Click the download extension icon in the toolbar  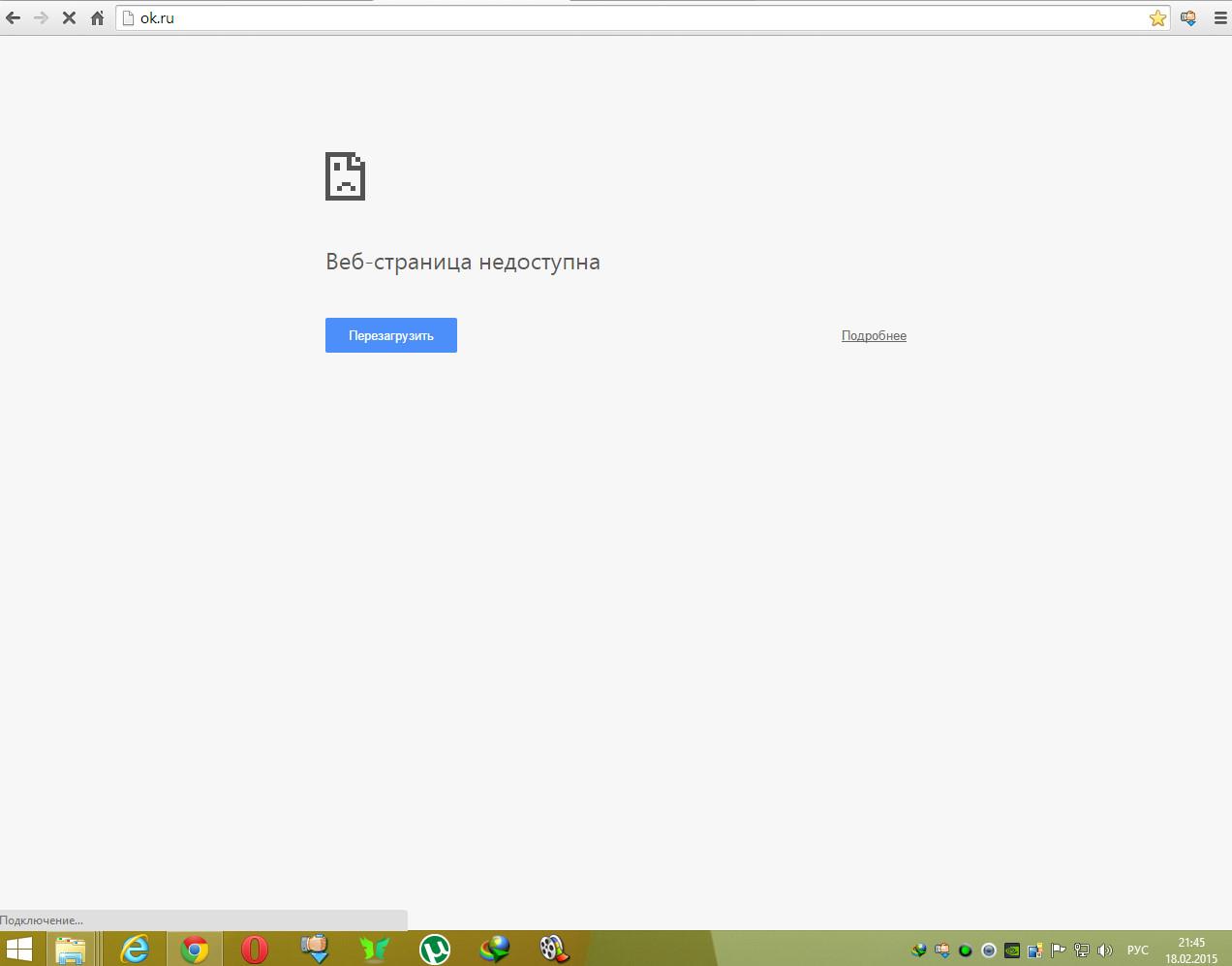[1188, 18]
